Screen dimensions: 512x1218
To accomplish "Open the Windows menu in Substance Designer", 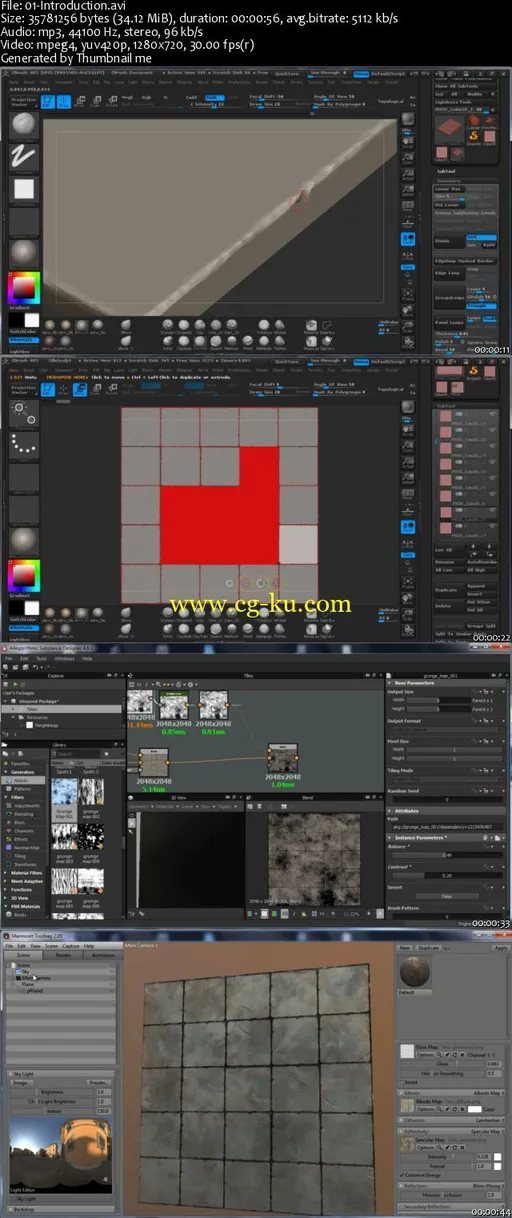I will 64,659.
